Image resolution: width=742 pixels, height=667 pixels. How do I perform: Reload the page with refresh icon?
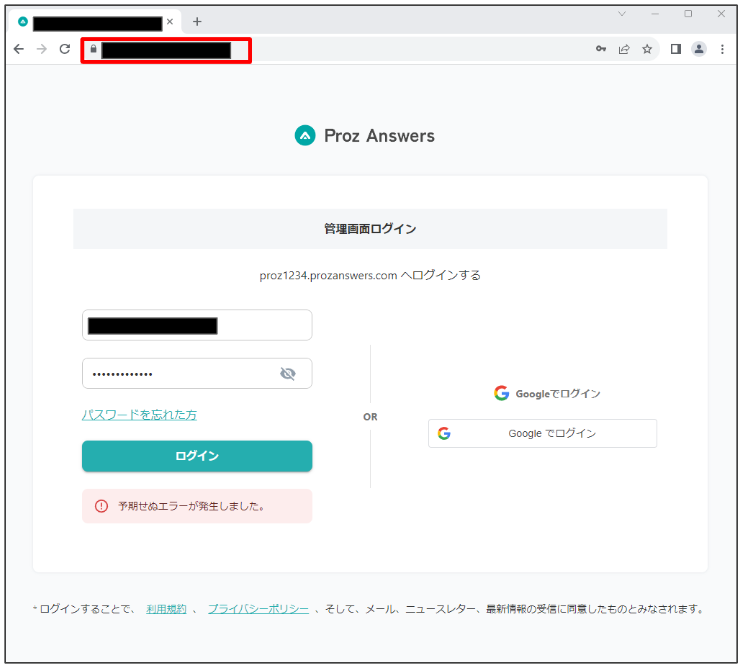pos(65,49)
